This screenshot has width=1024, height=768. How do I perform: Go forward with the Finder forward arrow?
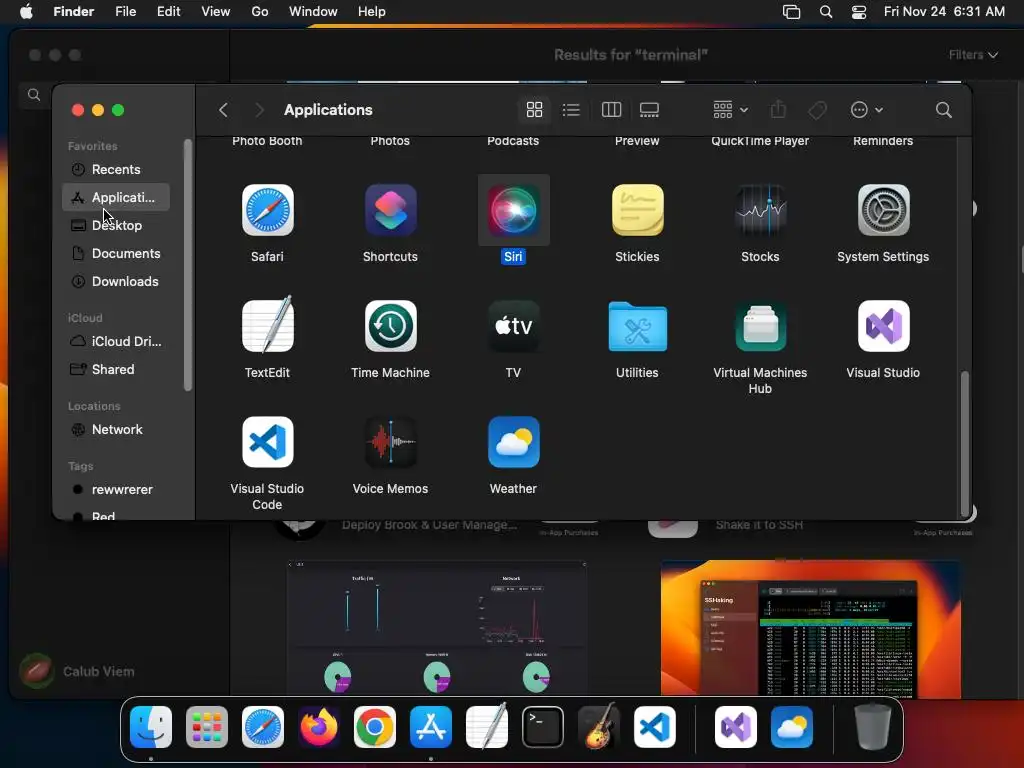coord(259,110)
